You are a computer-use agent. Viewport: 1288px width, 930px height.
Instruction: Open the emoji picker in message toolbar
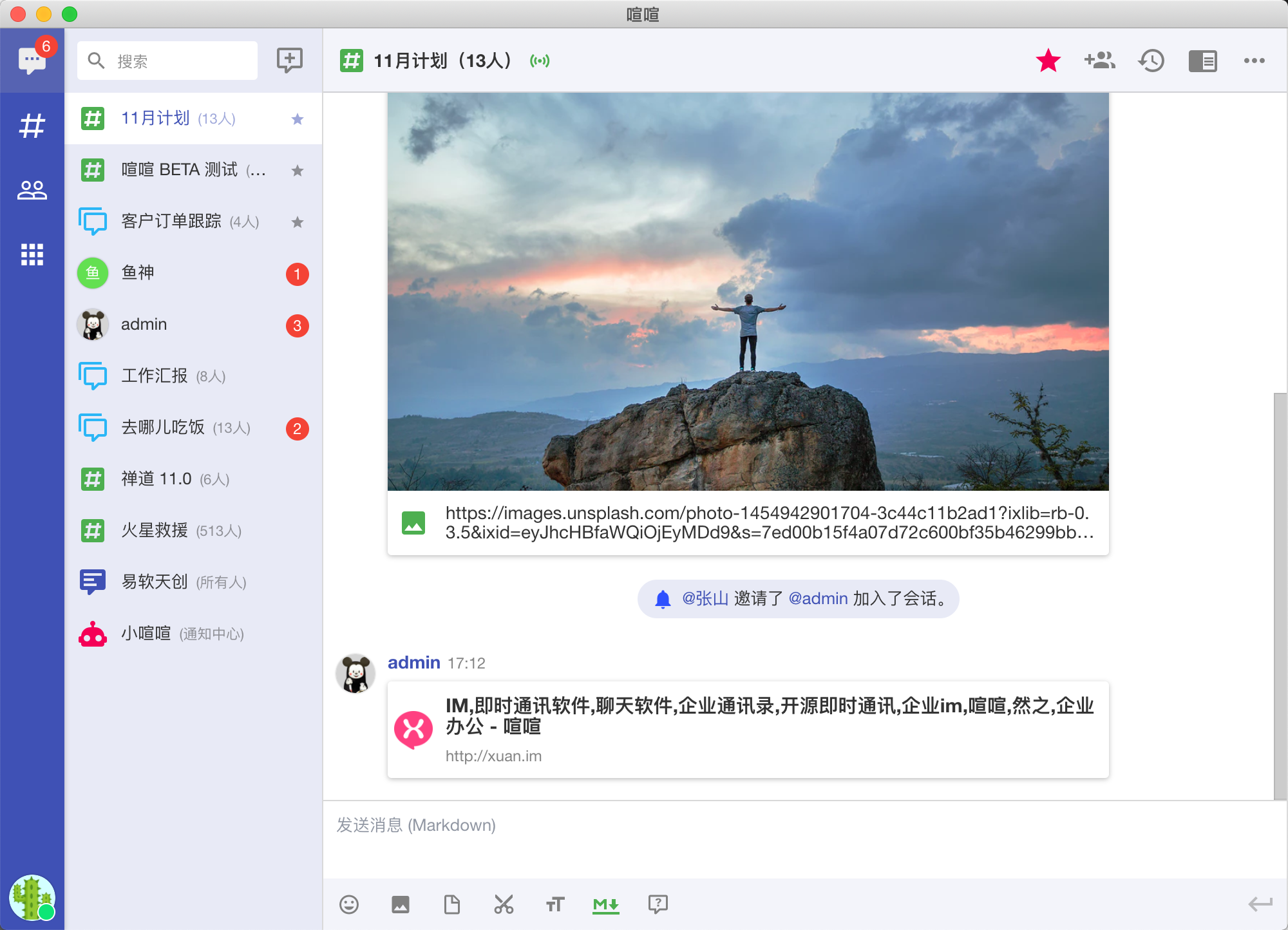pos(349,905)
